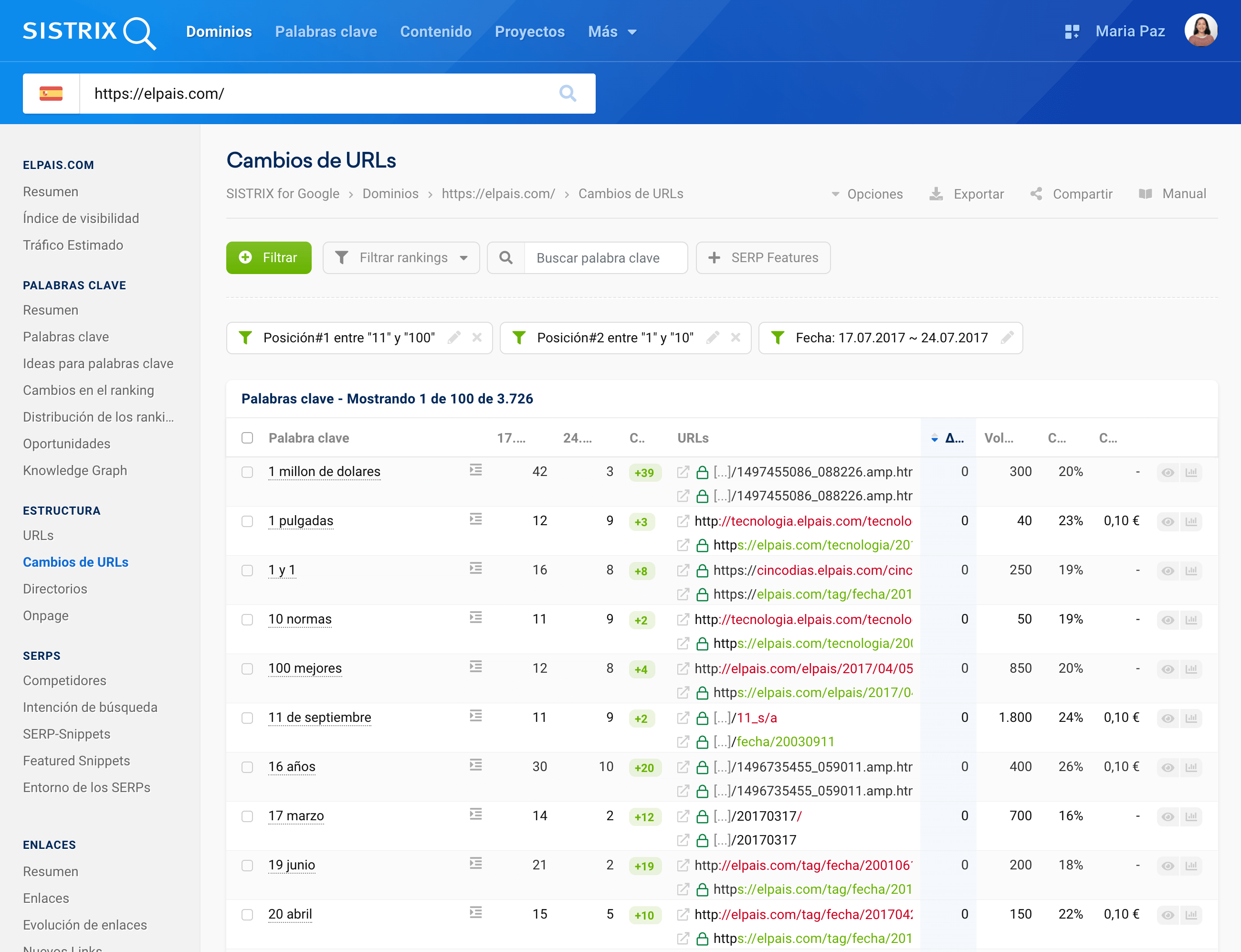Click the lock icon of 11_s/a URL
The image size is (1241, 952).
coord(702,719)
